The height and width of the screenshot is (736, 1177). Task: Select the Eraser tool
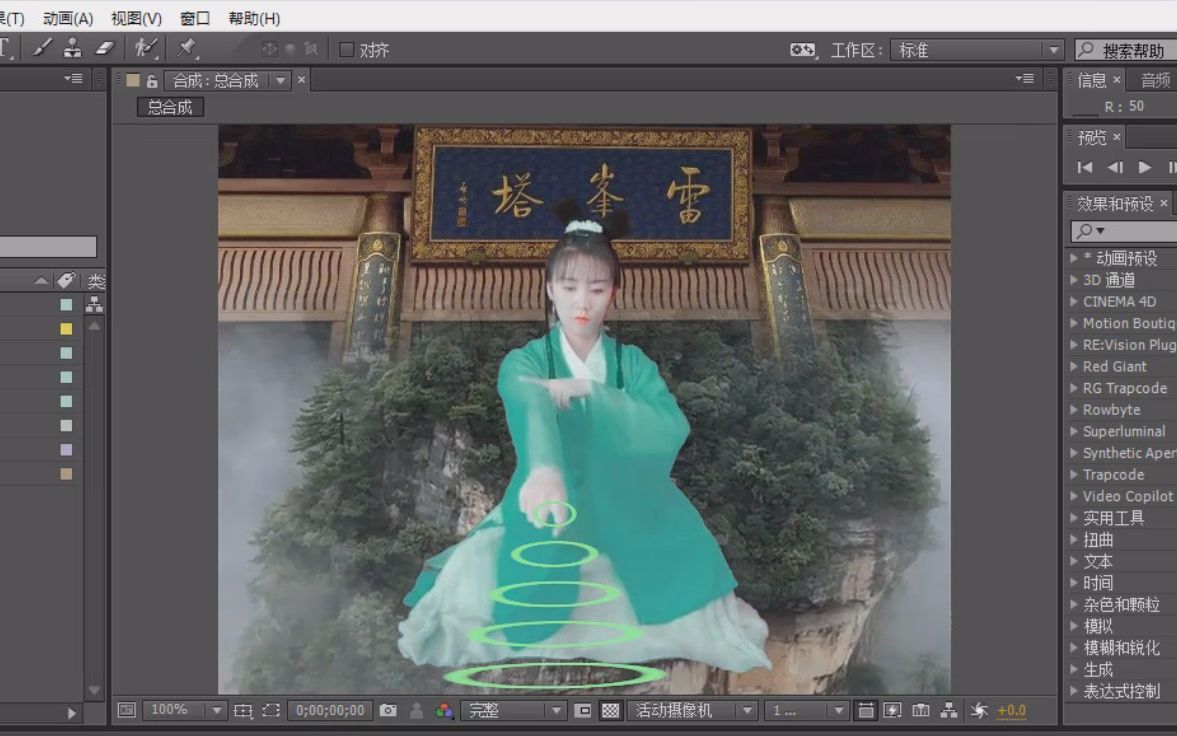coord(104,49)
